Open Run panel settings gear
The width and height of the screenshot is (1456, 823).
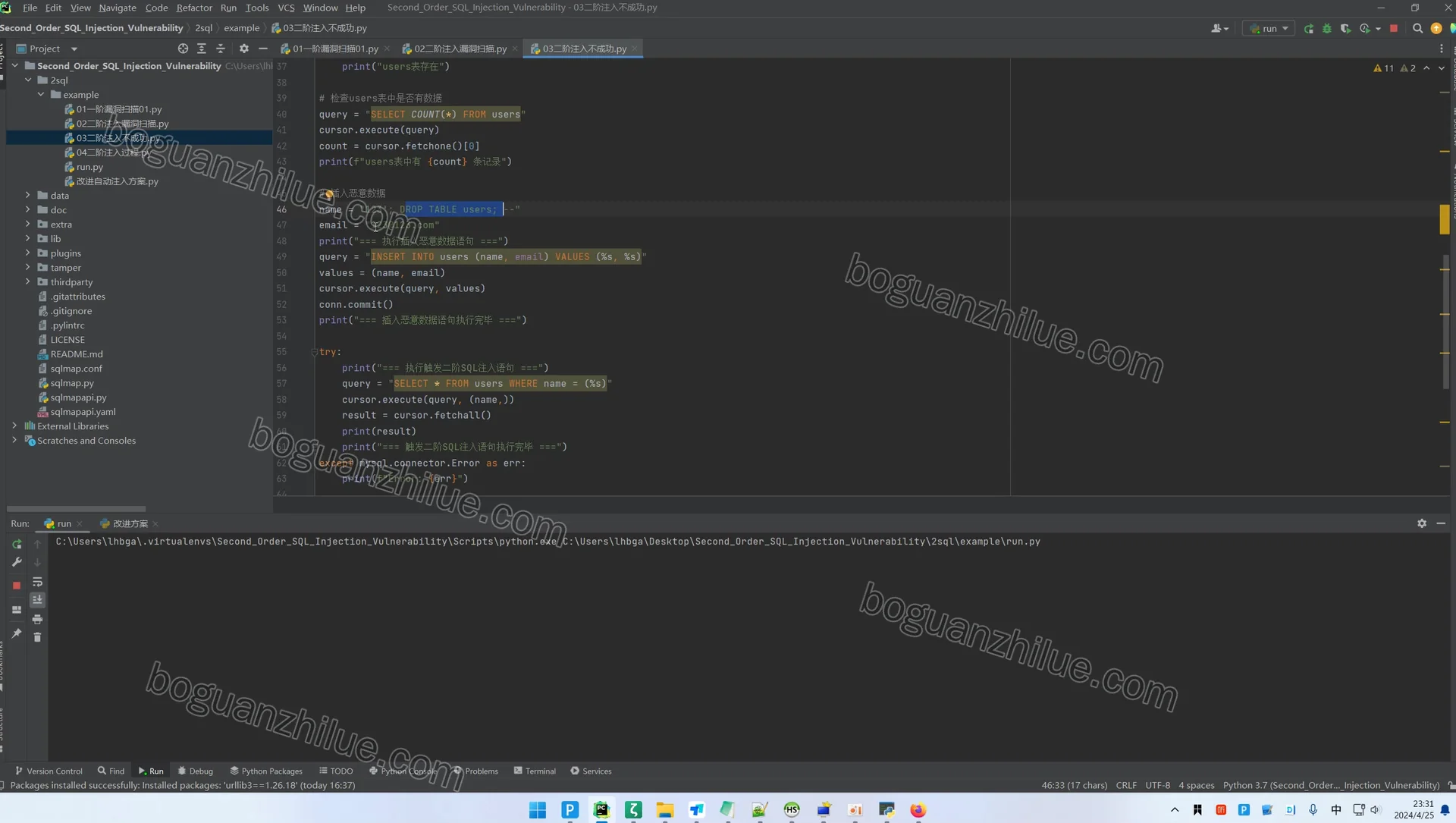(1422, 523)
